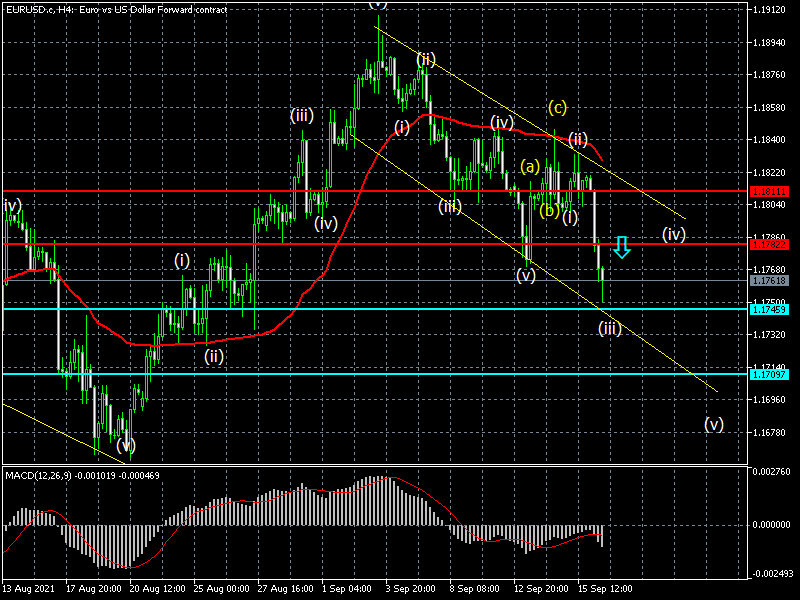Click the red 1.17822 price level tag
Image resolution: width=800 pixels, height=600 pixels.
[x=769, y=244]
